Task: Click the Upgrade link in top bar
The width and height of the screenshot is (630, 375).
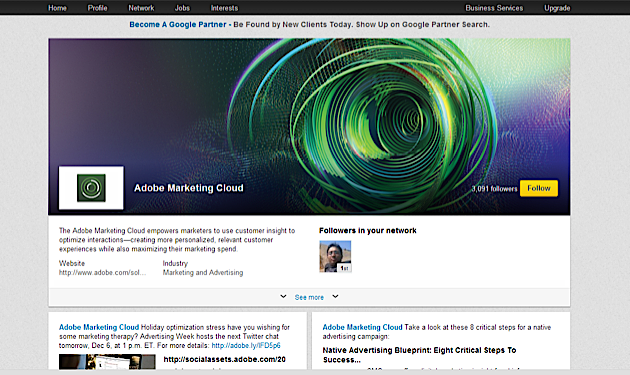Action: coord(557,8)
